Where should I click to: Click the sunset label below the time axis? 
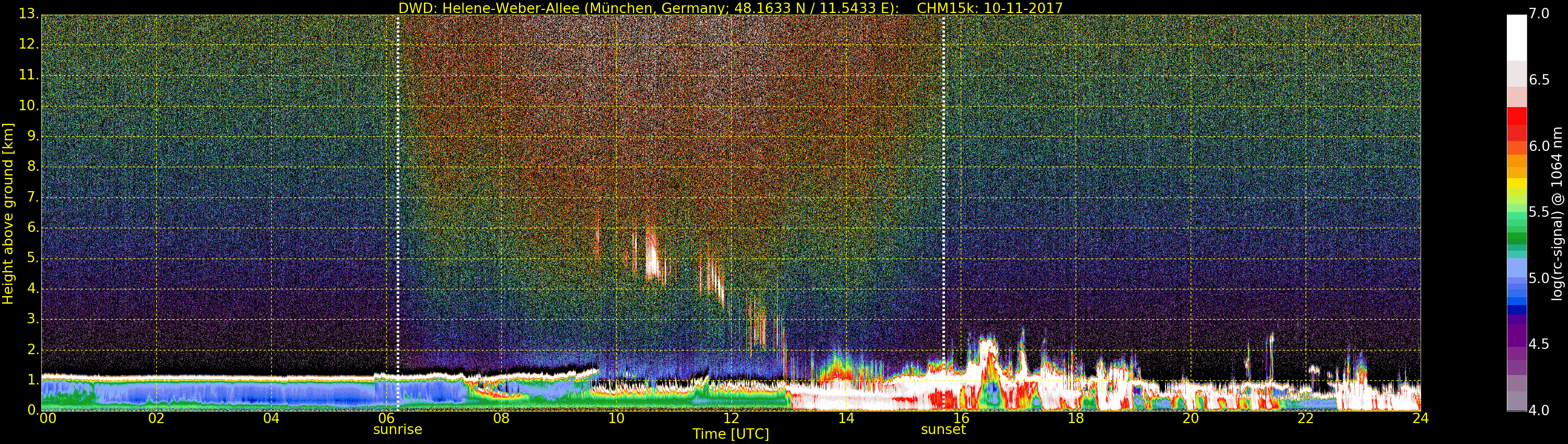pyautogui.click(x=943, y=429)
